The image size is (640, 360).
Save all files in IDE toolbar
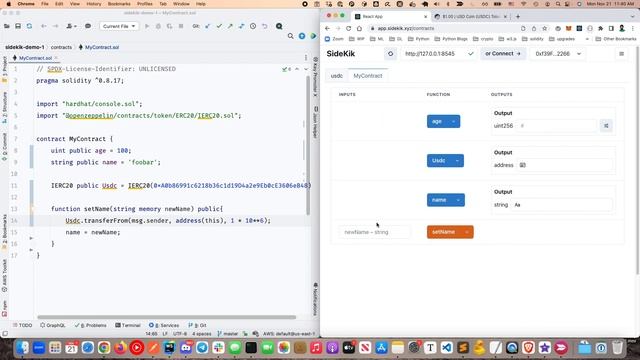[x=18, y=26]
